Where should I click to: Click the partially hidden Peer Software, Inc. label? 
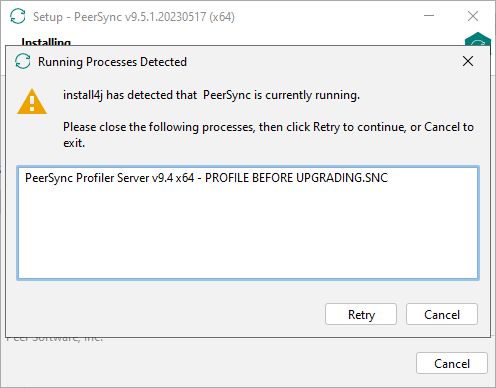point(55,339)
